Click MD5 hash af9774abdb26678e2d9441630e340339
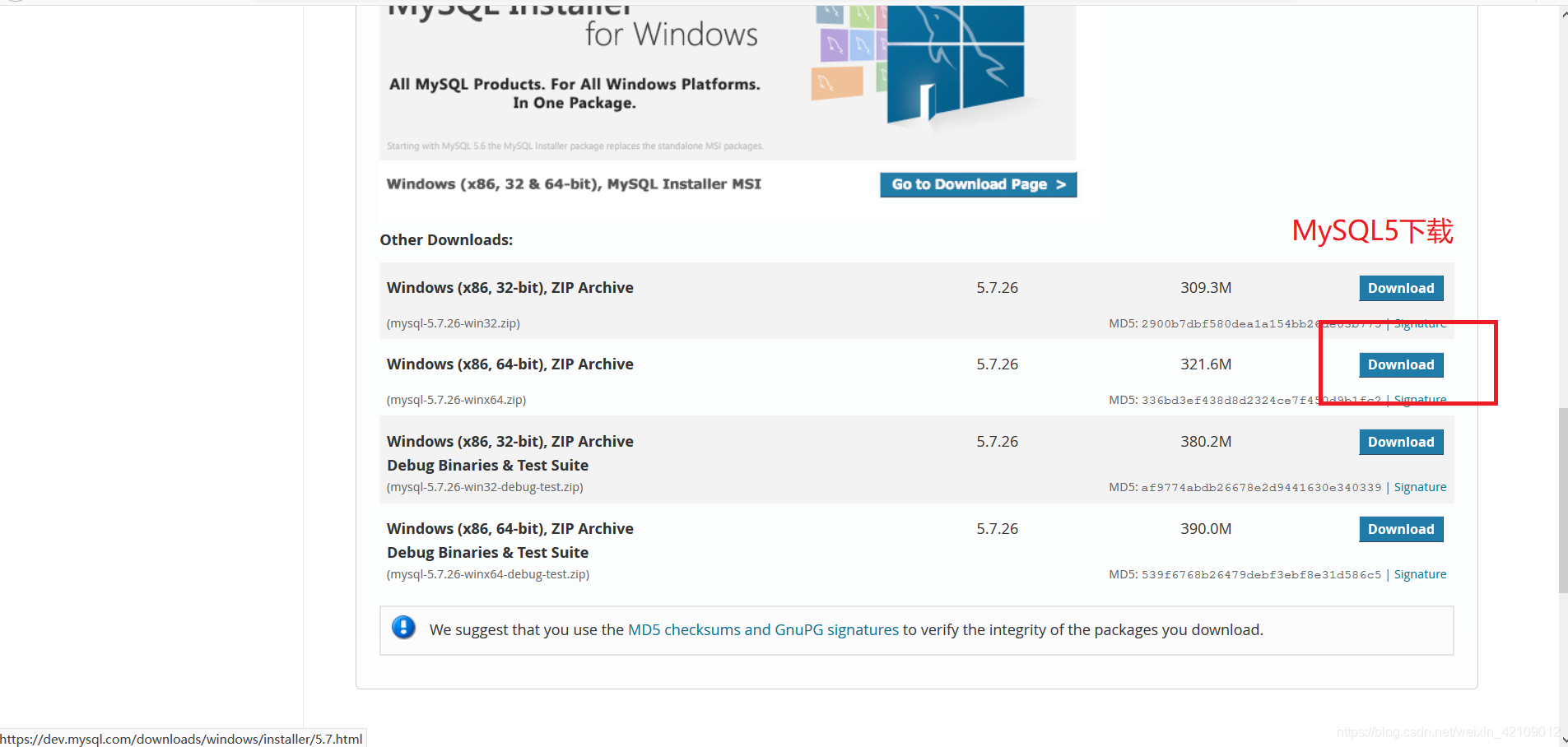The width and height of the screenshot is (1568, 747). pos(1261,487)
